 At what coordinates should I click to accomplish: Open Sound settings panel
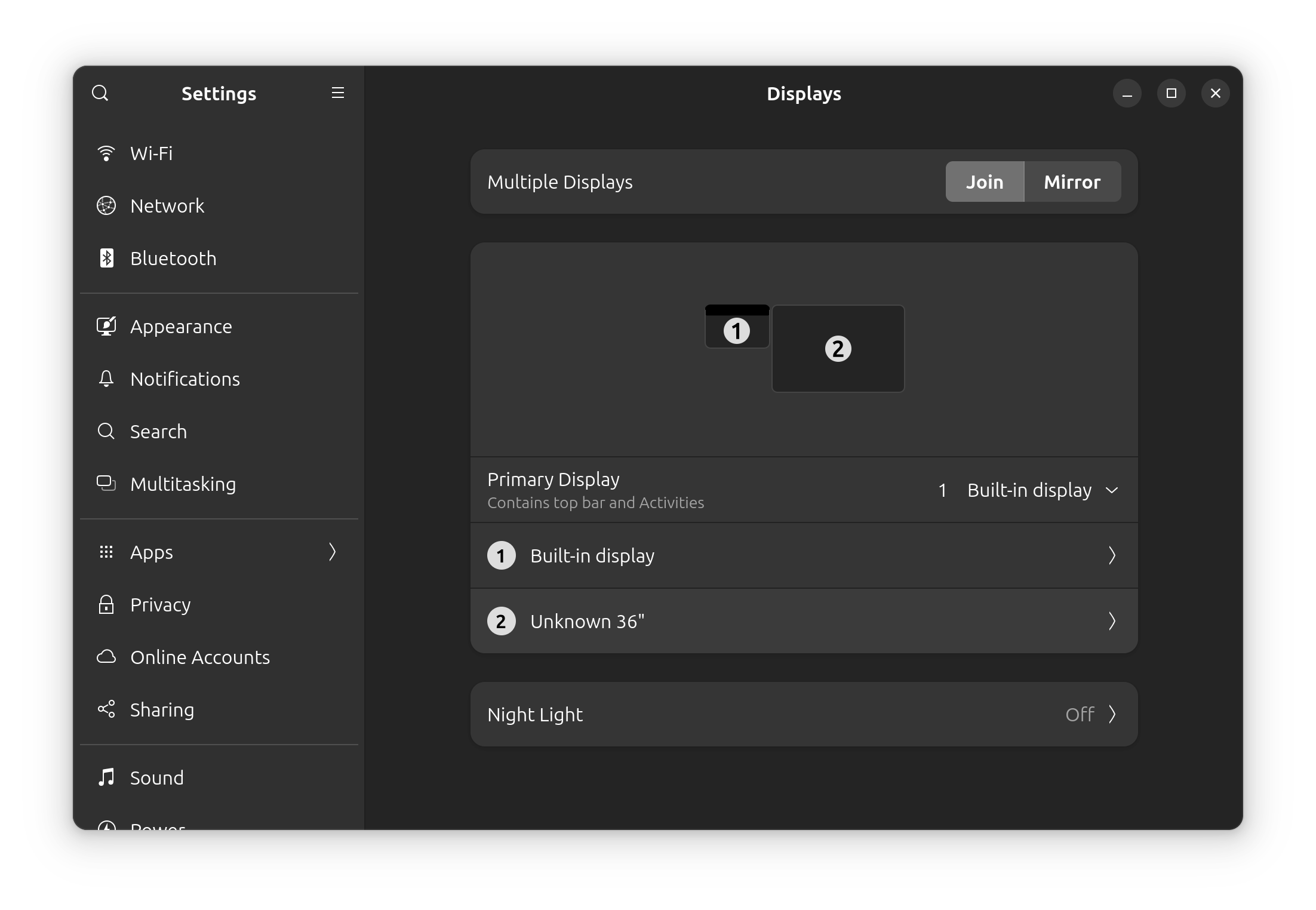coord(219,777)
